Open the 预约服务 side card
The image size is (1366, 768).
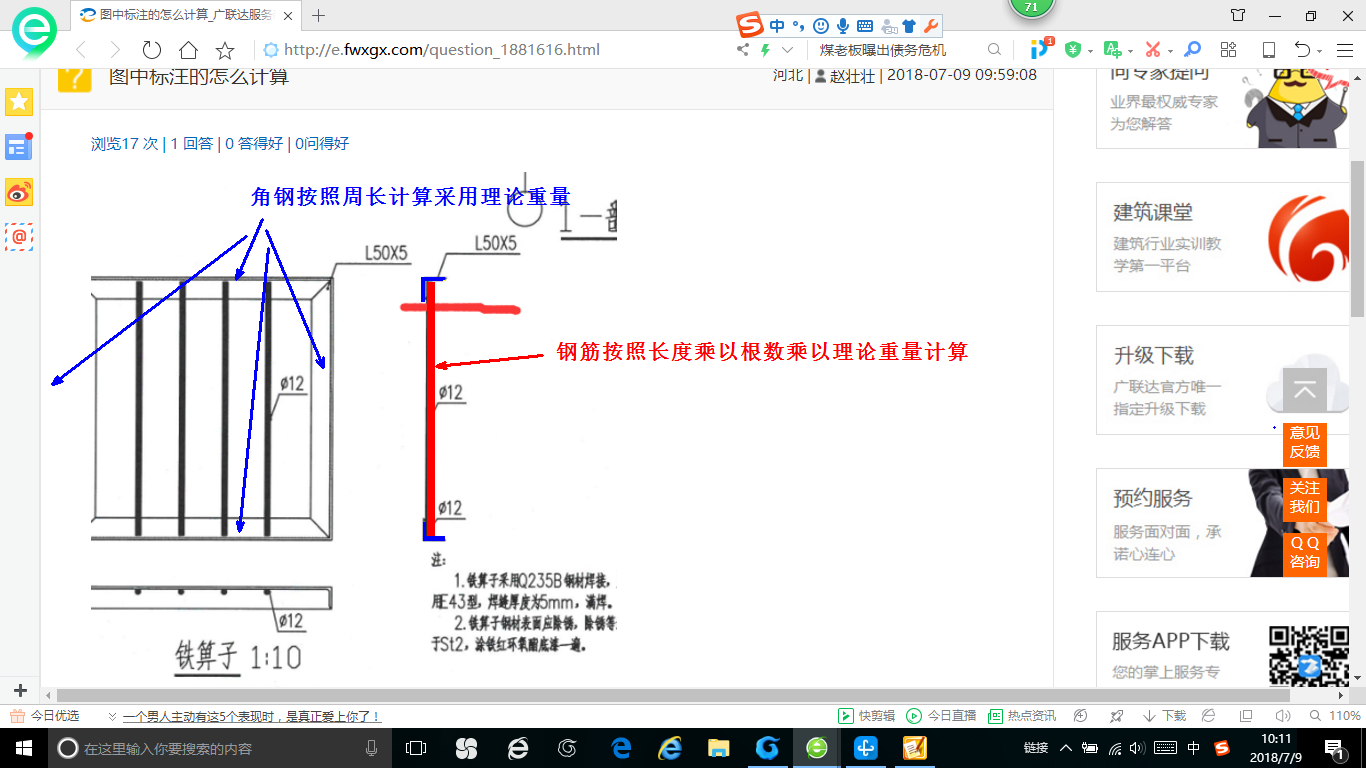1223,523
